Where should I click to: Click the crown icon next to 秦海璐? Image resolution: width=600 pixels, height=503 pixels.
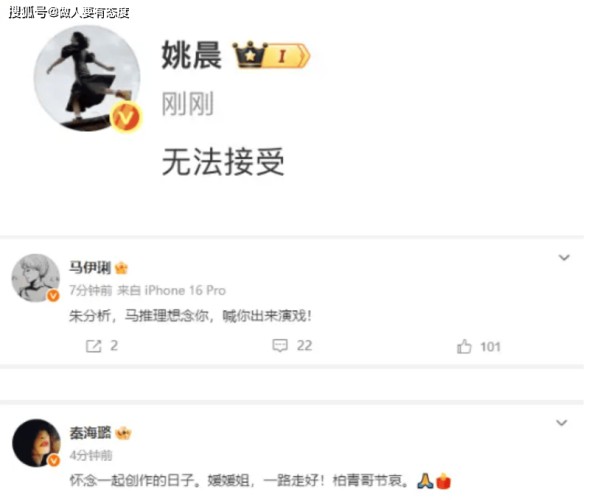coord(123,433)
